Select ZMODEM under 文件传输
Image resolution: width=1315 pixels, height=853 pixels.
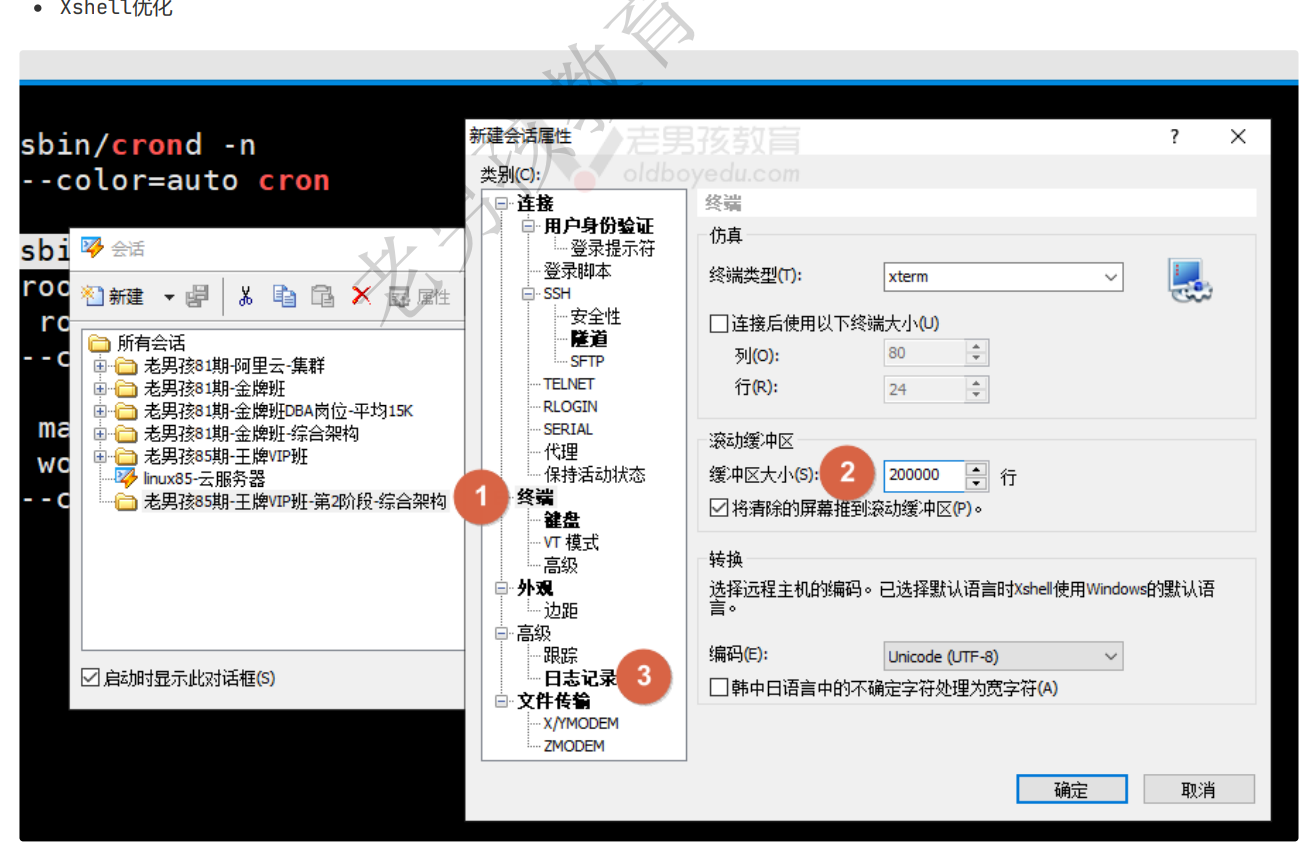574,746
